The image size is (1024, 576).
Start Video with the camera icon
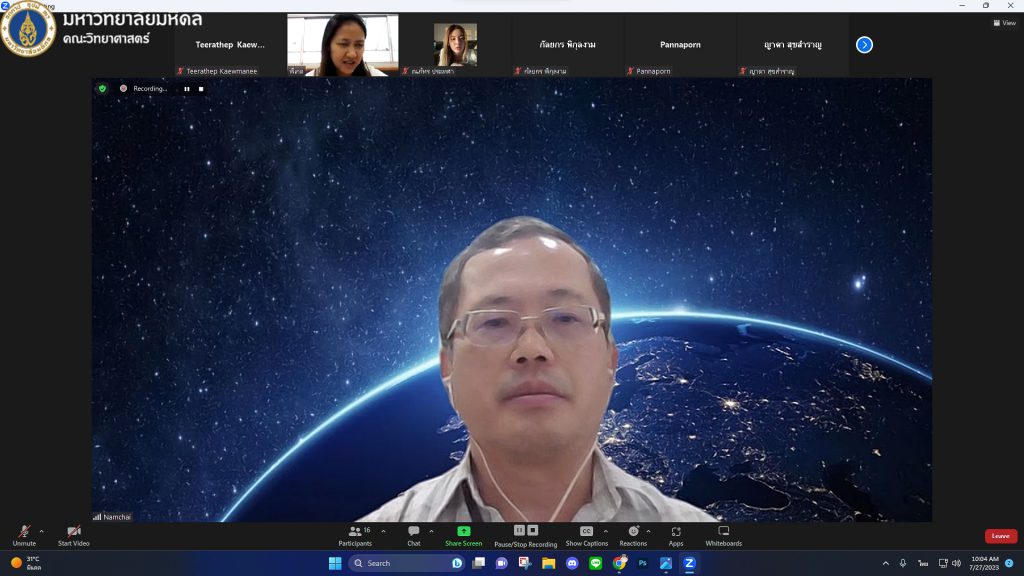pyautogui.click(x=73, y=532)
